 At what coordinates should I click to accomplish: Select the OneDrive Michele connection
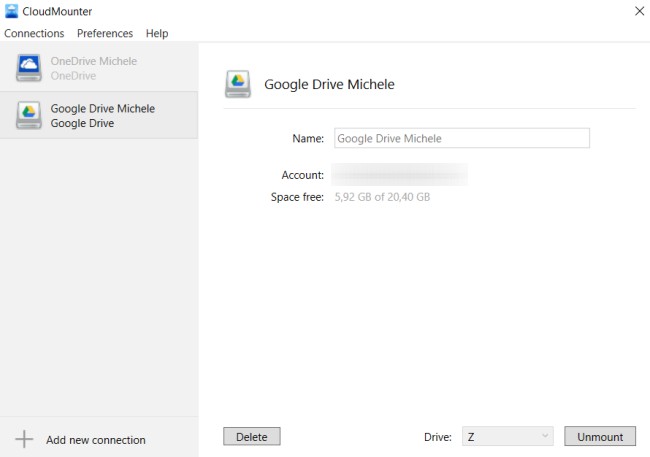pos(99,68)
